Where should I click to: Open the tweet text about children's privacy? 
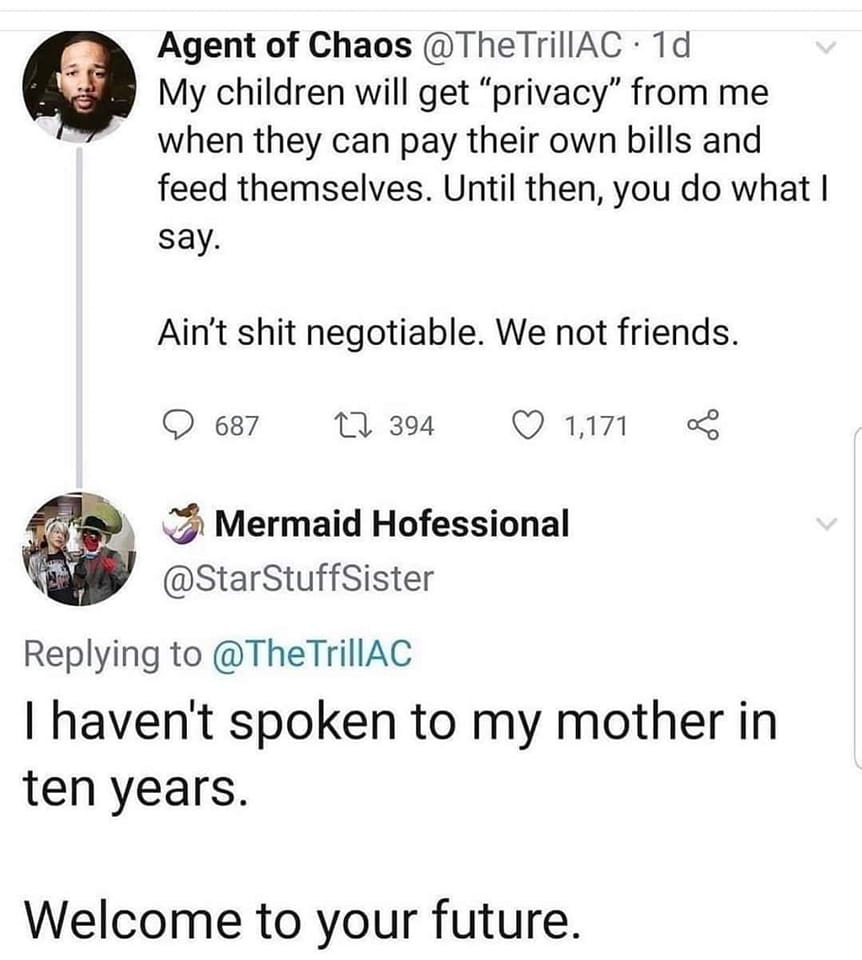pos(460,163)
